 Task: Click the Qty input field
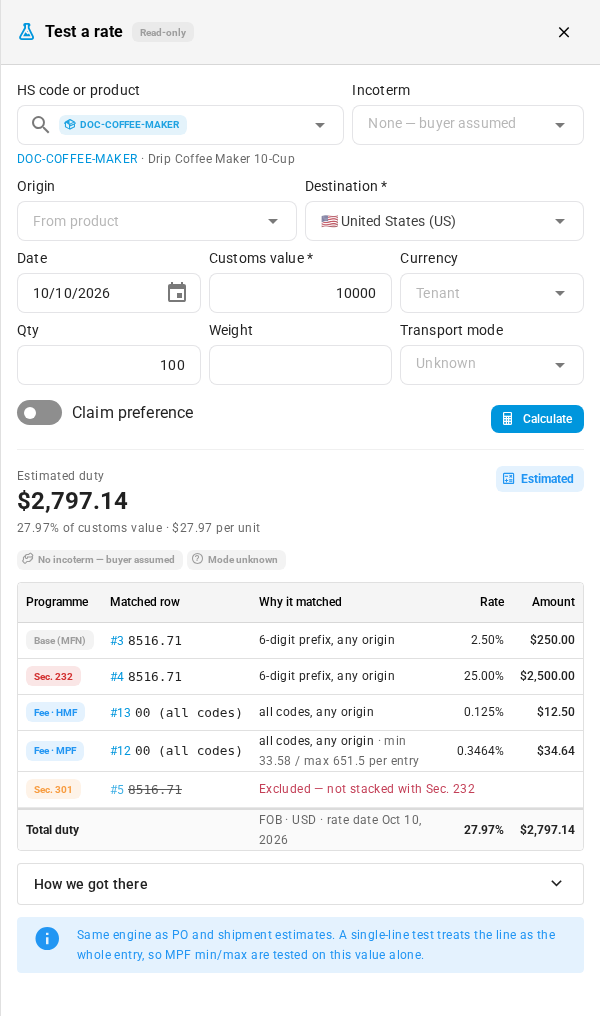click(x=109, y=365)
